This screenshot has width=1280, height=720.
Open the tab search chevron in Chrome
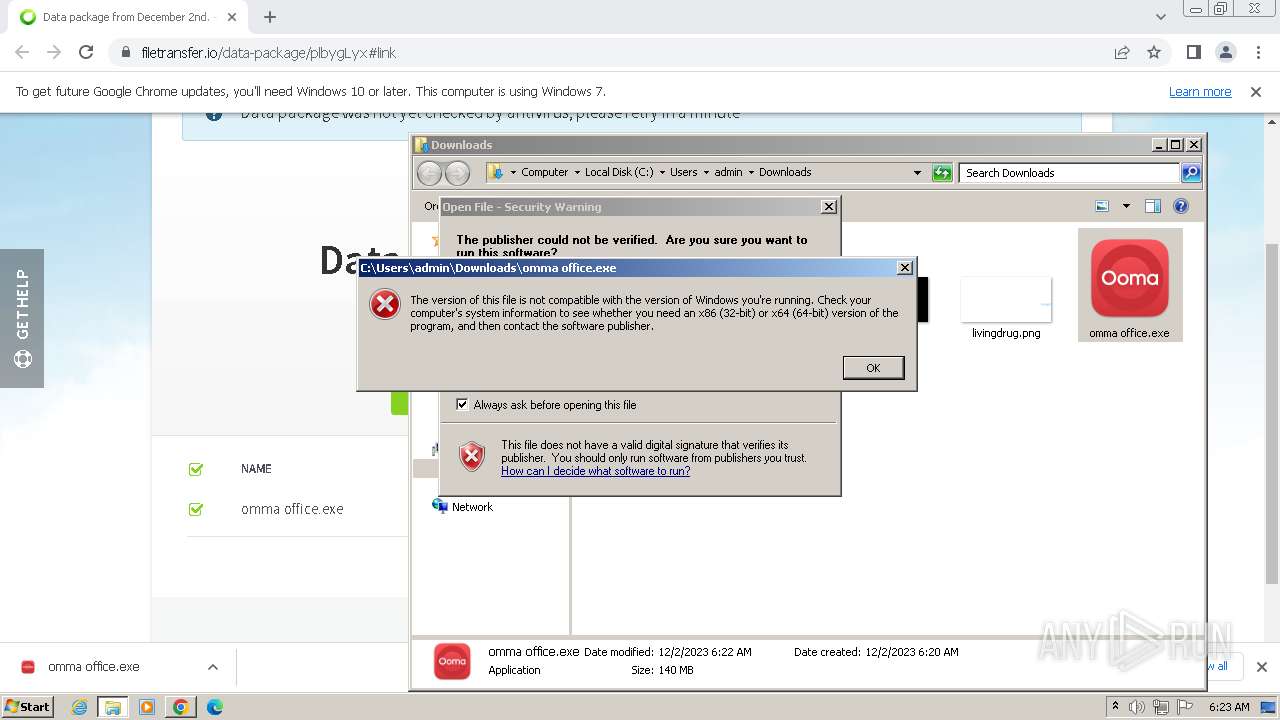(1160, 17)
